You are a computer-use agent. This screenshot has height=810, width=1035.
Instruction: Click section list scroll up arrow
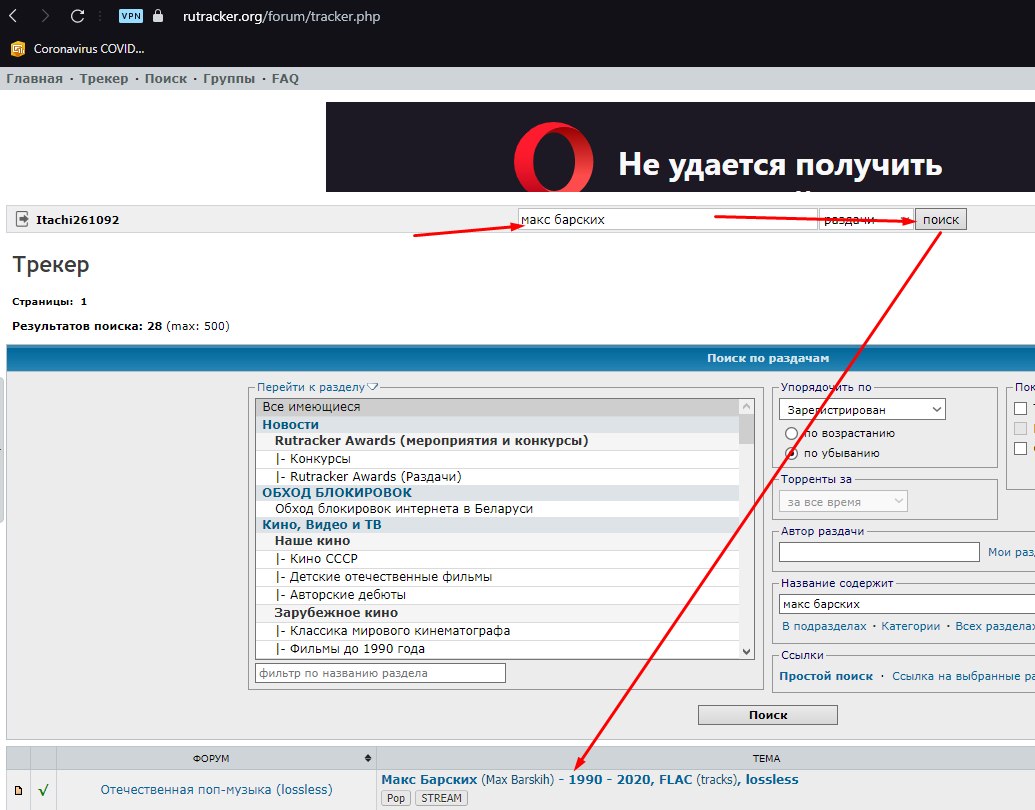coord(747,407)
